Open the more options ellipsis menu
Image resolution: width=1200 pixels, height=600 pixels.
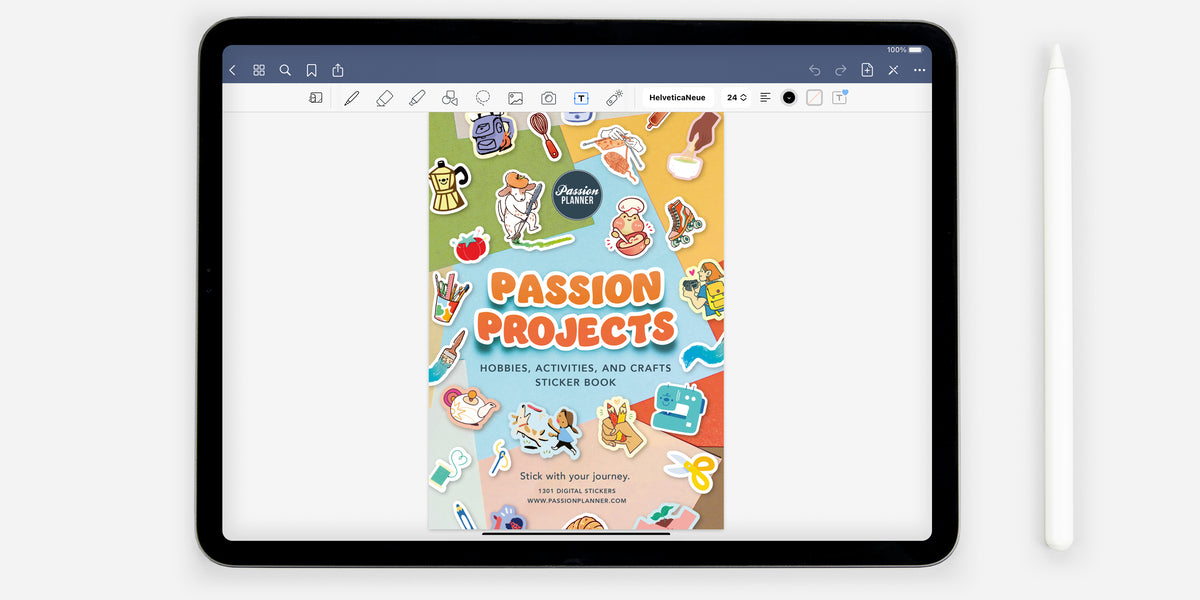pyautogui.click(x=919, y=70)
